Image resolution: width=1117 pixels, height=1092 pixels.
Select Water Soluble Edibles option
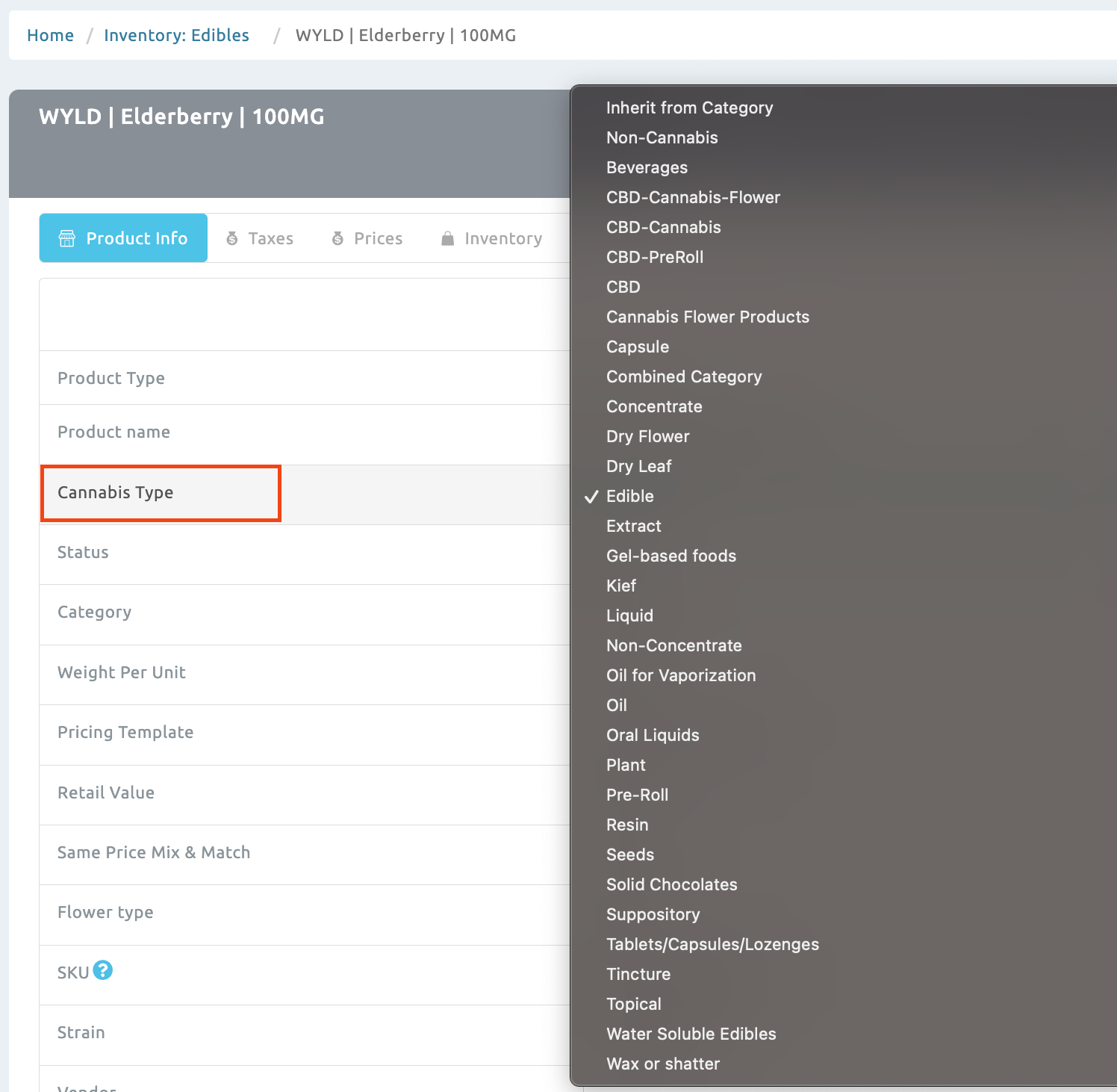pos(691,1034)
